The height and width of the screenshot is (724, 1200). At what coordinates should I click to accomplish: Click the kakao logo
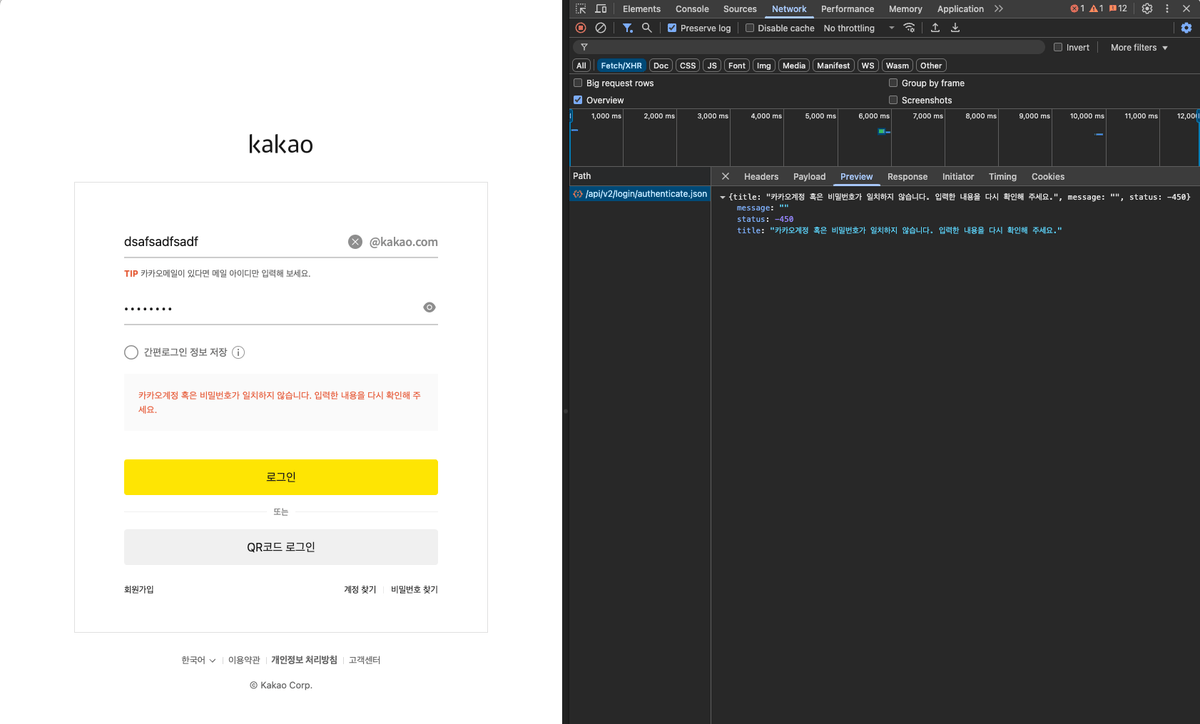tap(281, 144)
